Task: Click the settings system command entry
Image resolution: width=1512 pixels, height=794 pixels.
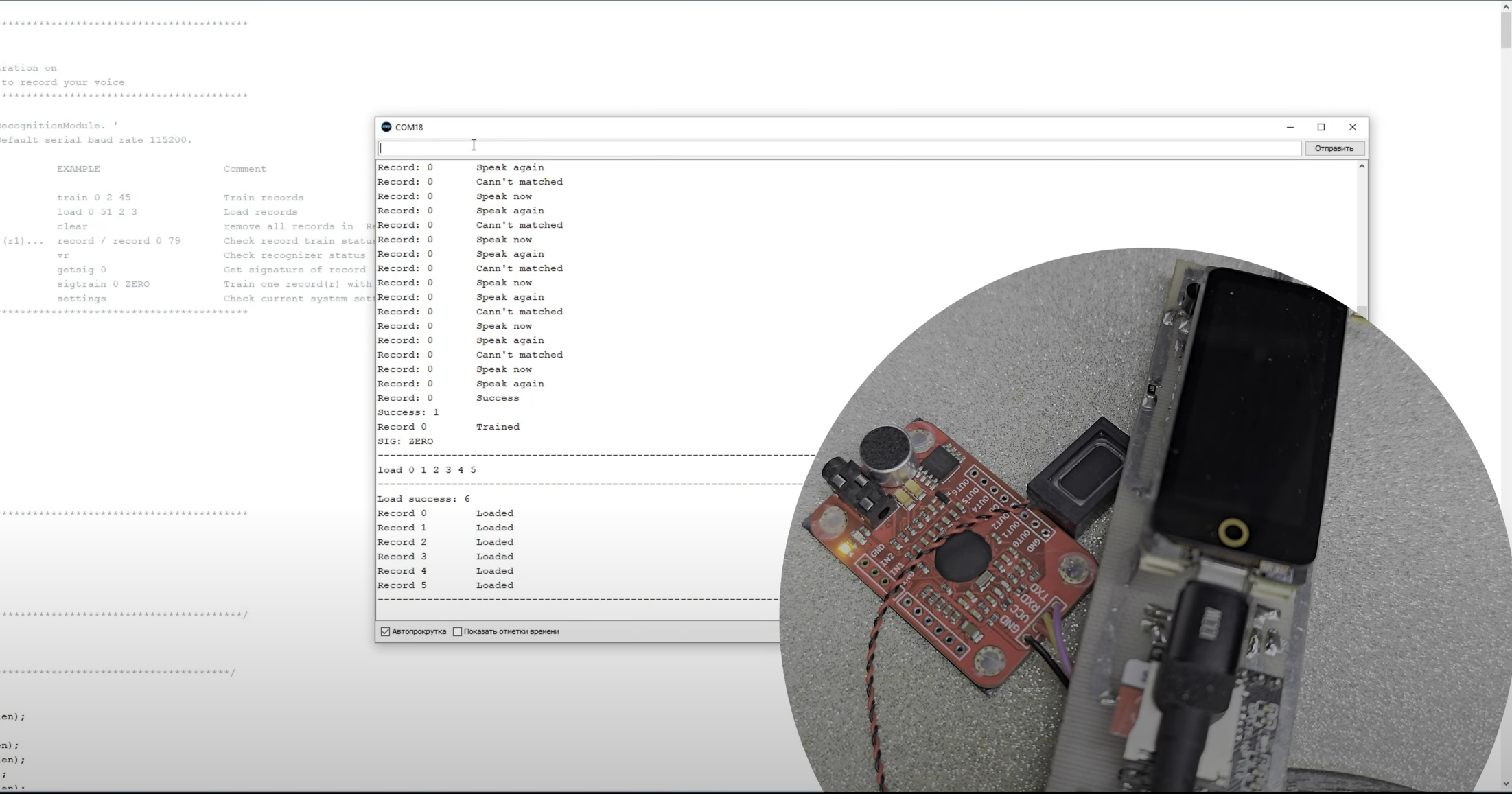Action: pos(81,297)
